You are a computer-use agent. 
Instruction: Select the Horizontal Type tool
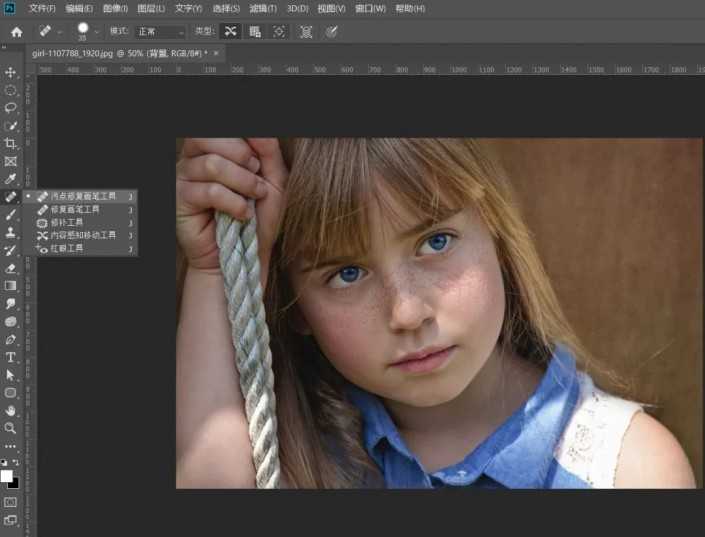pos(11,357)
